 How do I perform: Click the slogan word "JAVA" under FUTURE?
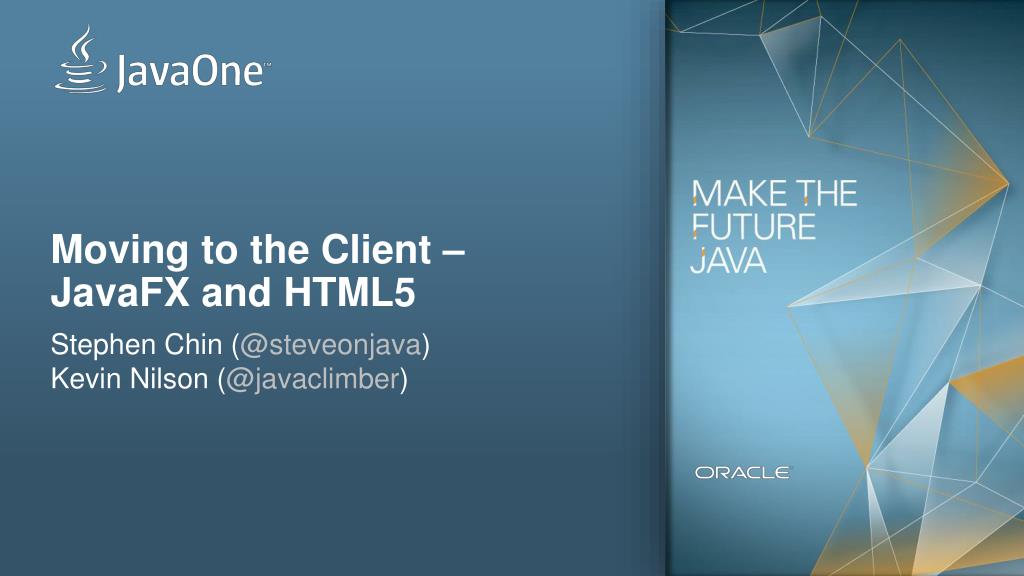tap(728, 261)
